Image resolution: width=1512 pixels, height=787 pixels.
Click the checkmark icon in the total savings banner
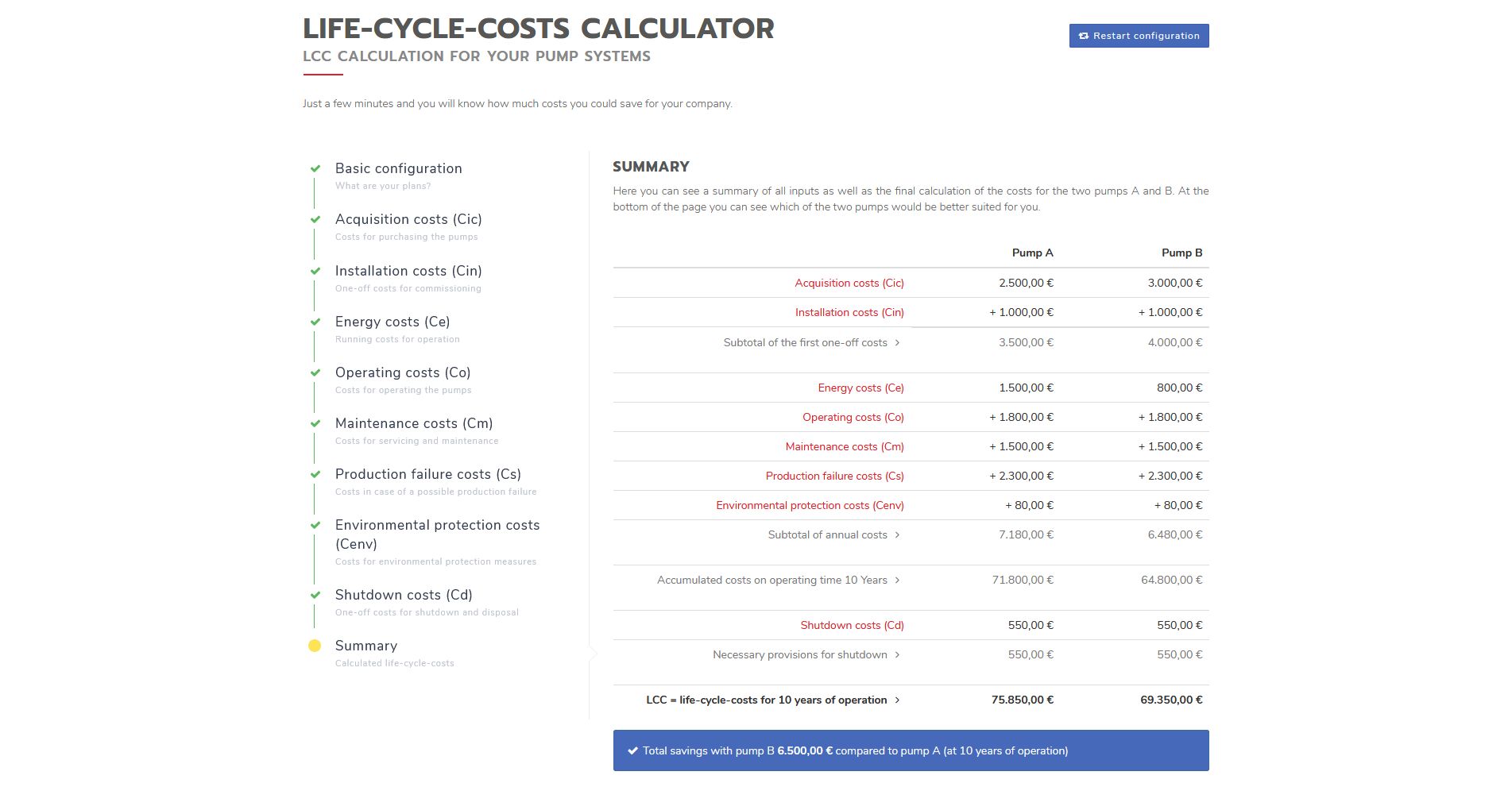pyautogui.click(x=632, y=750)
